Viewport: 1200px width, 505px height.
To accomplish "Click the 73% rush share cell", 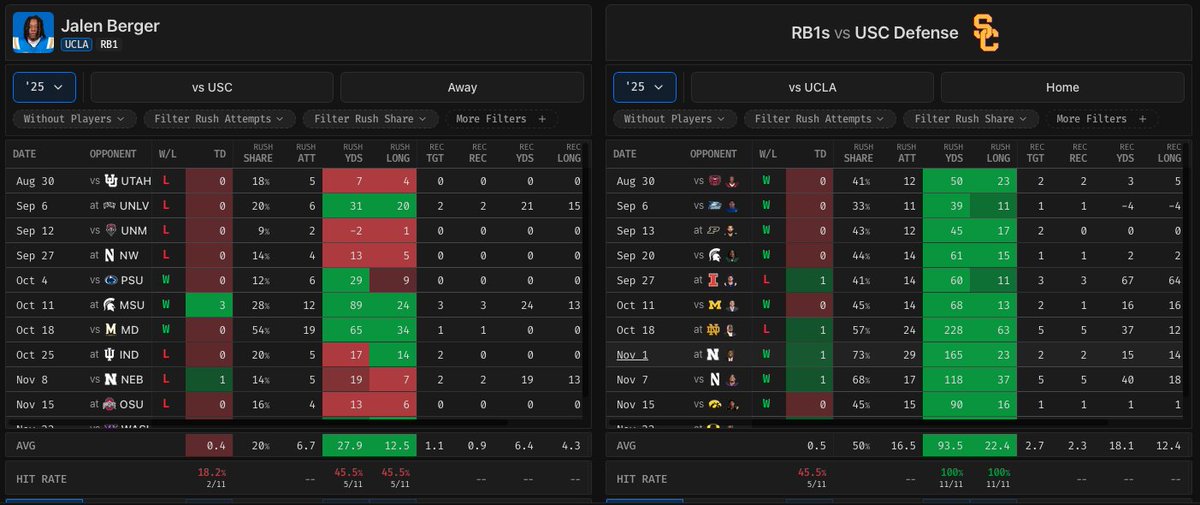I will (859, 355).
